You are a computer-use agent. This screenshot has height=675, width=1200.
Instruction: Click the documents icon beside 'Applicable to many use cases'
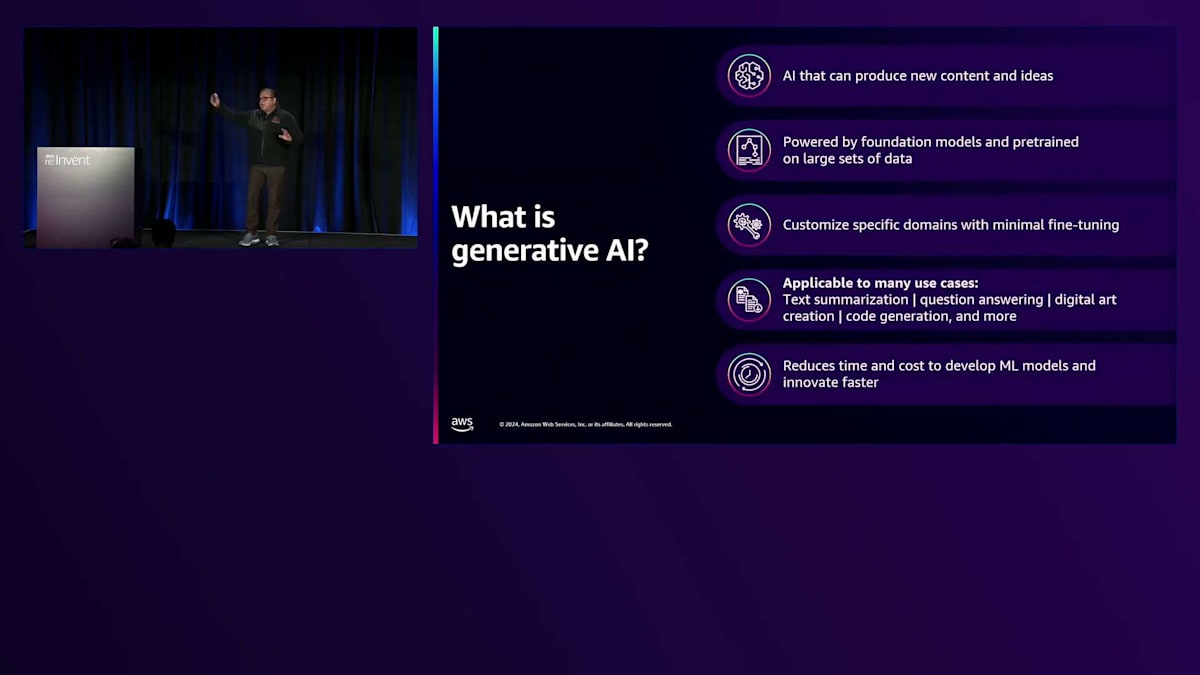tap(749, 299)
